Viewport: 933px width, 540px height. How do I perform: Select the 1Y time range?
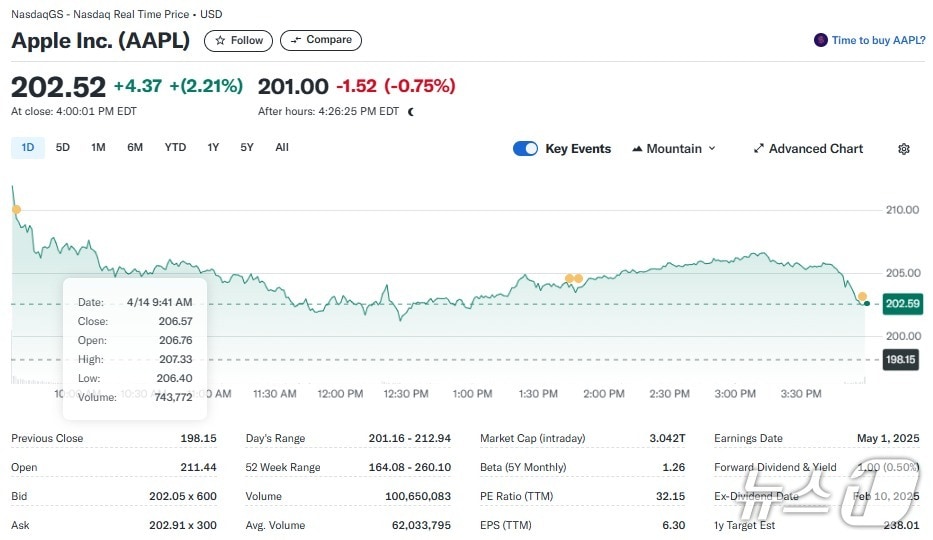[x=213, y=148]
